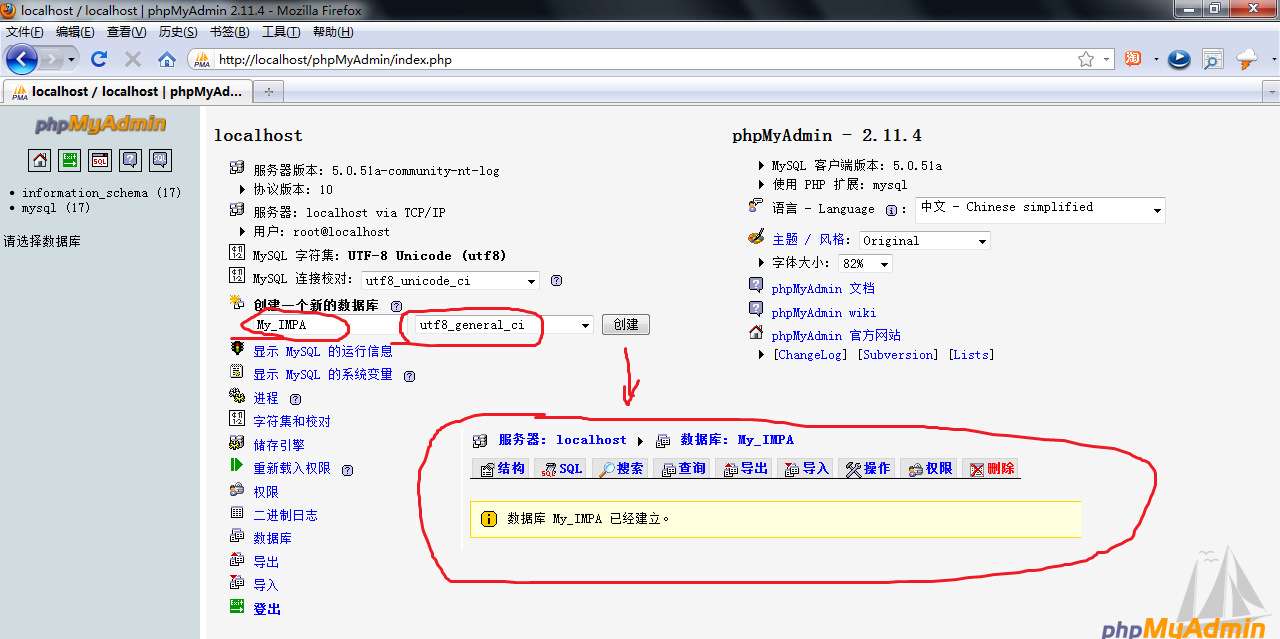Open the mysql (17) database

56,208
